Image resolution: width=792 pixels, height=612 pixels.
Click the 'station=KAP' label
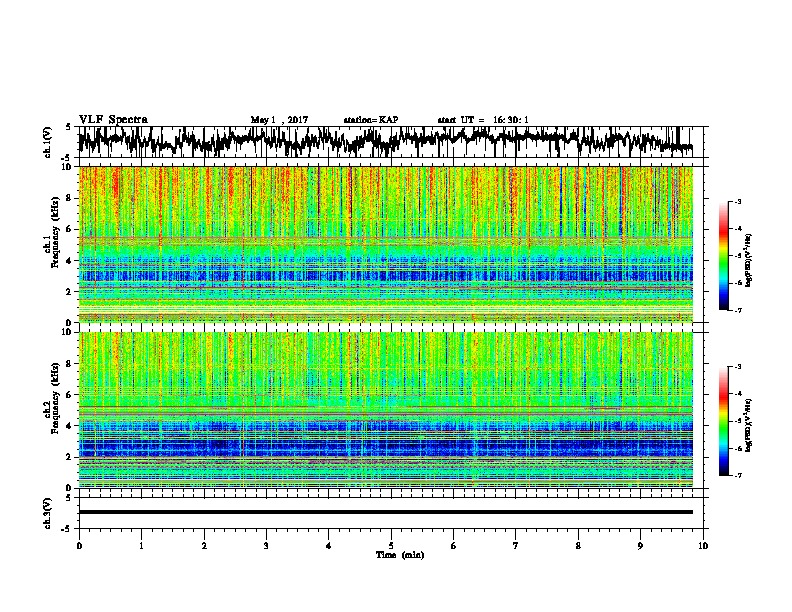[x=371, y=120]
